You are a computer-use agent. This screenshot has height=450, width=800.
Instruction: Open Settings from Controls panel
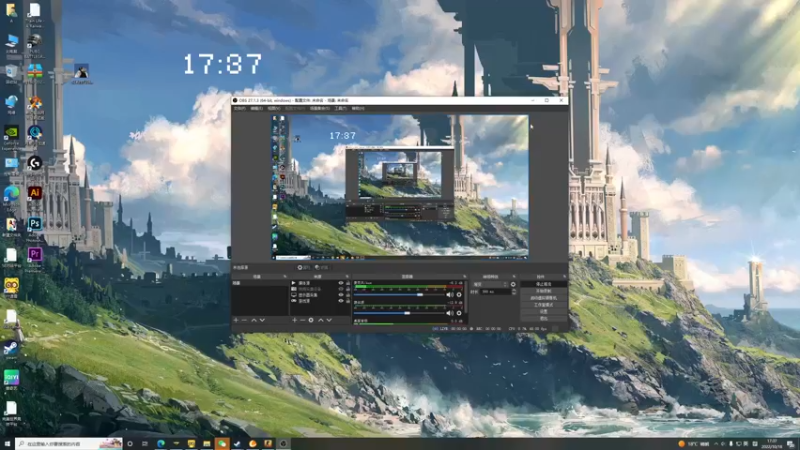(544, 312)
